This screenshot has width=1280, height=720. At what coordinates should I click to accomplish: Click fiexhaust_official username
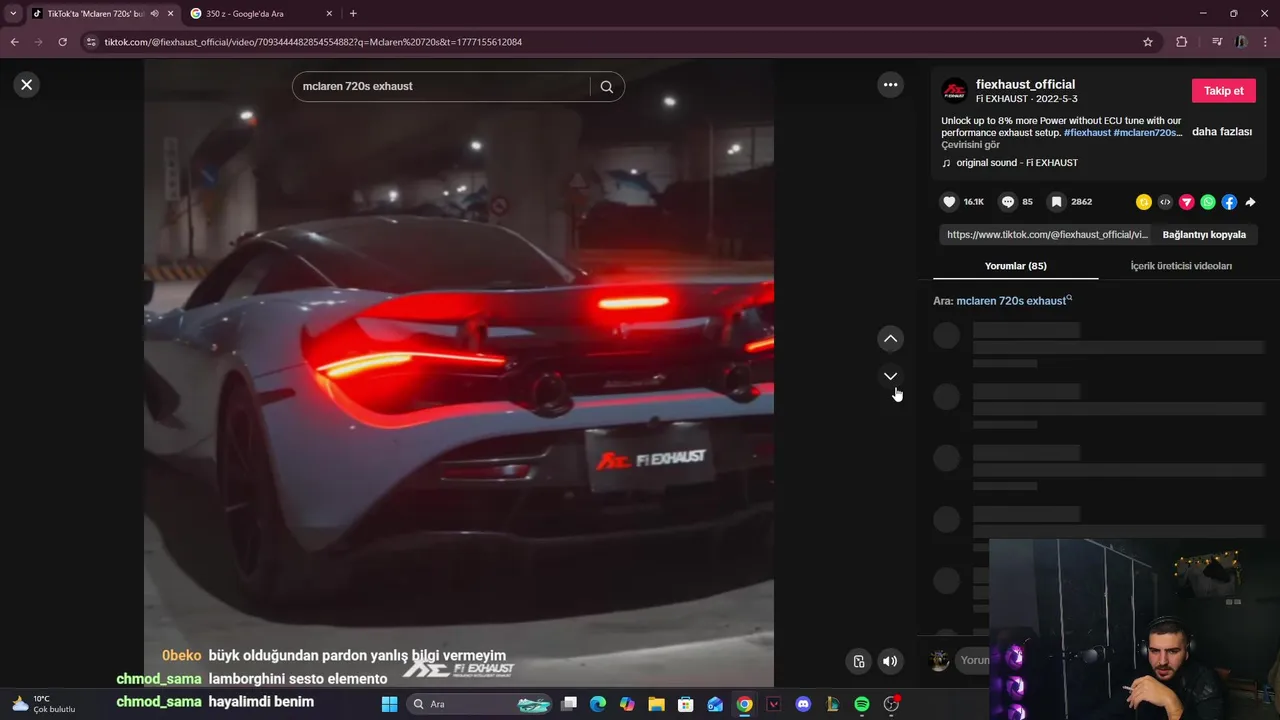(x=1025, y=84)
